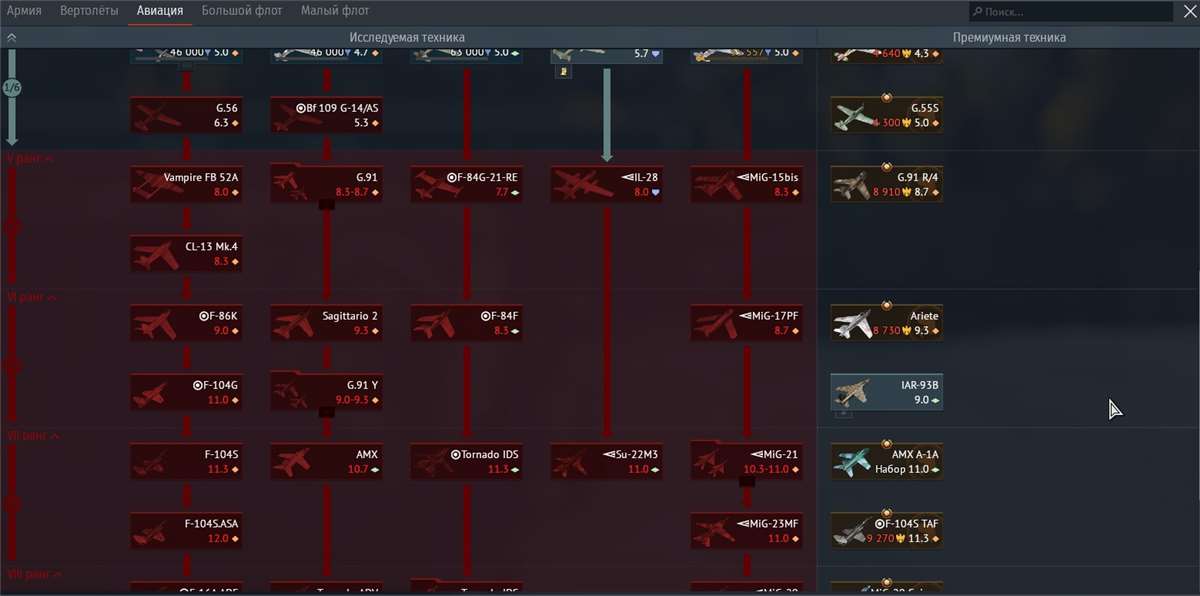This screenshot has height=596, width=1200.
Task: Open the Вертолёты tab
Action: [x=87, y=12]
